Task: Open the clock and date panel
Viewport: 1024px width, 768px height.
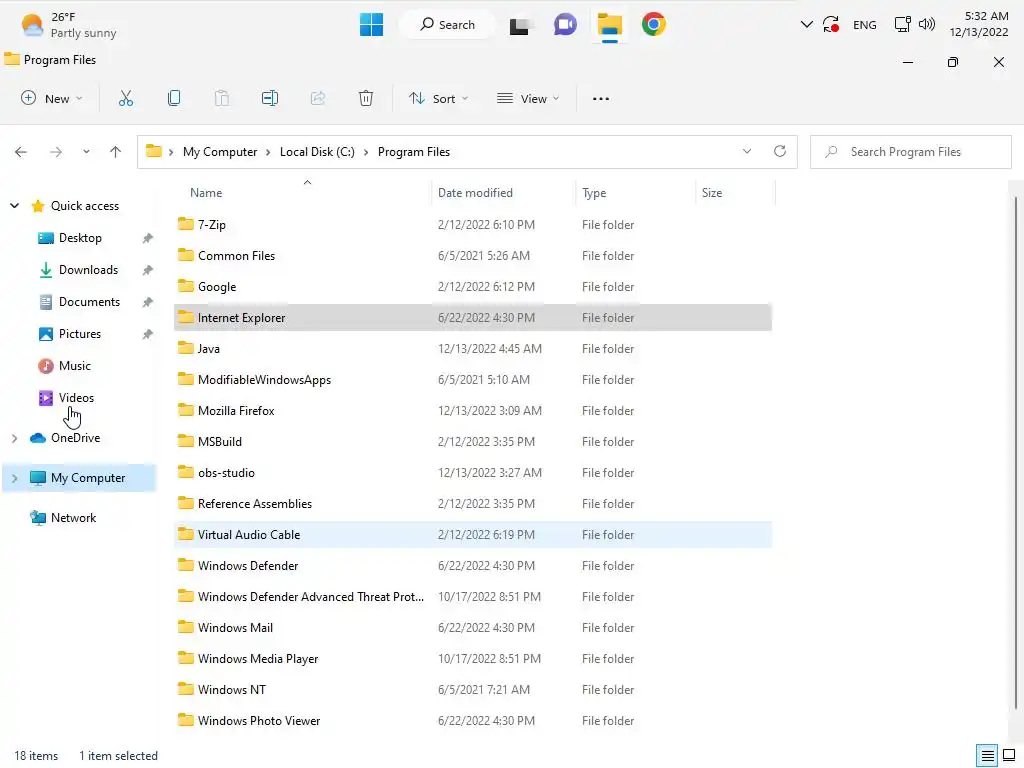Action: coord(979,24)
